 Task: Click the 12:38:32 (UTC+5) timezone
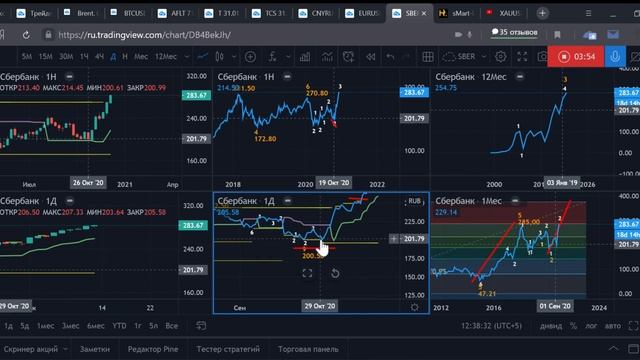[x=491, y=326]
